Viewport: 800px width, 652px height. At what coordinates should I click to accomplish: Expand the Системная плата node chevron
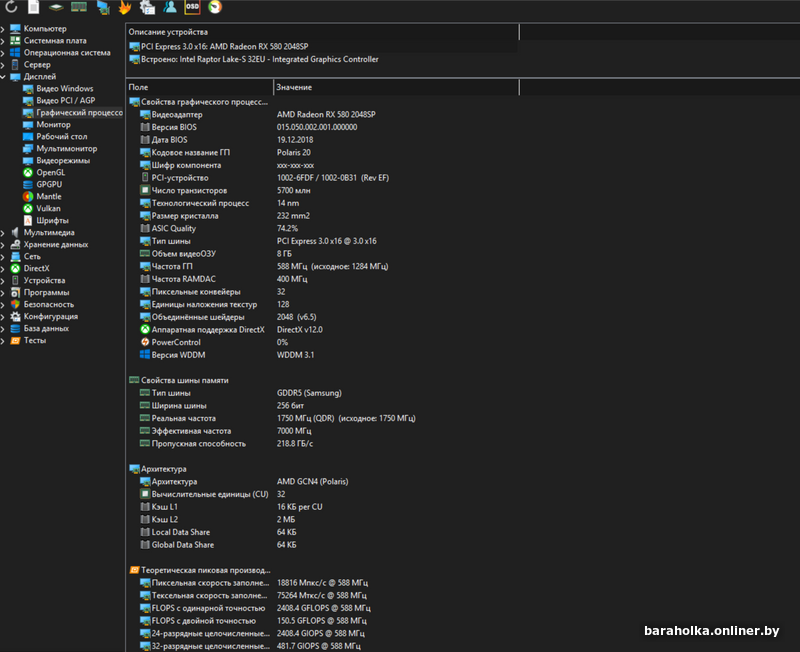coord(3,40)
